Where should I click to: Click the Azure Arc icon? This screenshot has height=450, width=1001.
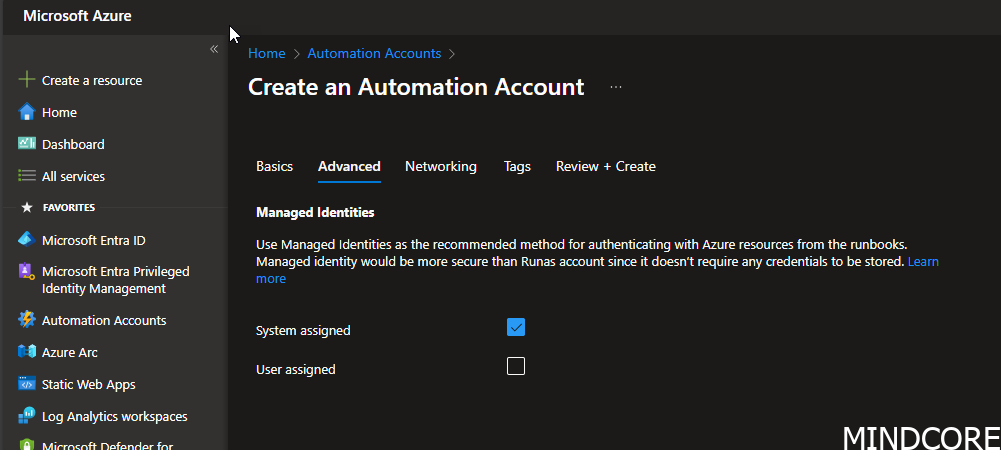point(27,352)
